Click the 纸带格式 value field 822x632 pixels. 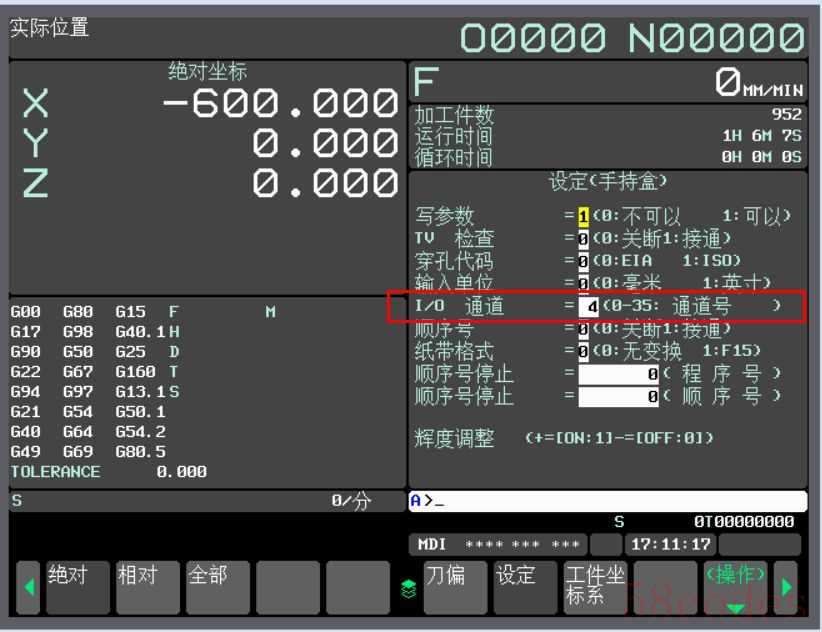coord(583,351)
